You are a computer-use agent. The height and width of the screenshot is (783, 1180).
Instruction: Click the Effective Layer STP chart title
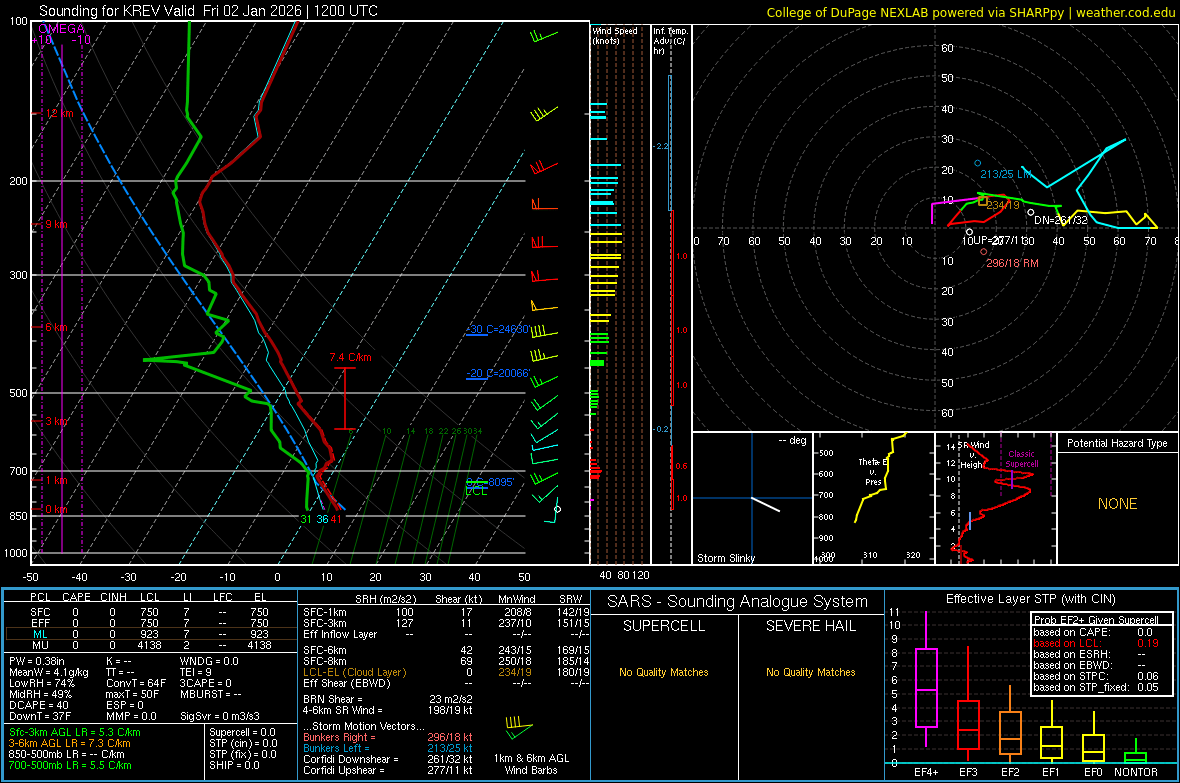coord(1030,599)
